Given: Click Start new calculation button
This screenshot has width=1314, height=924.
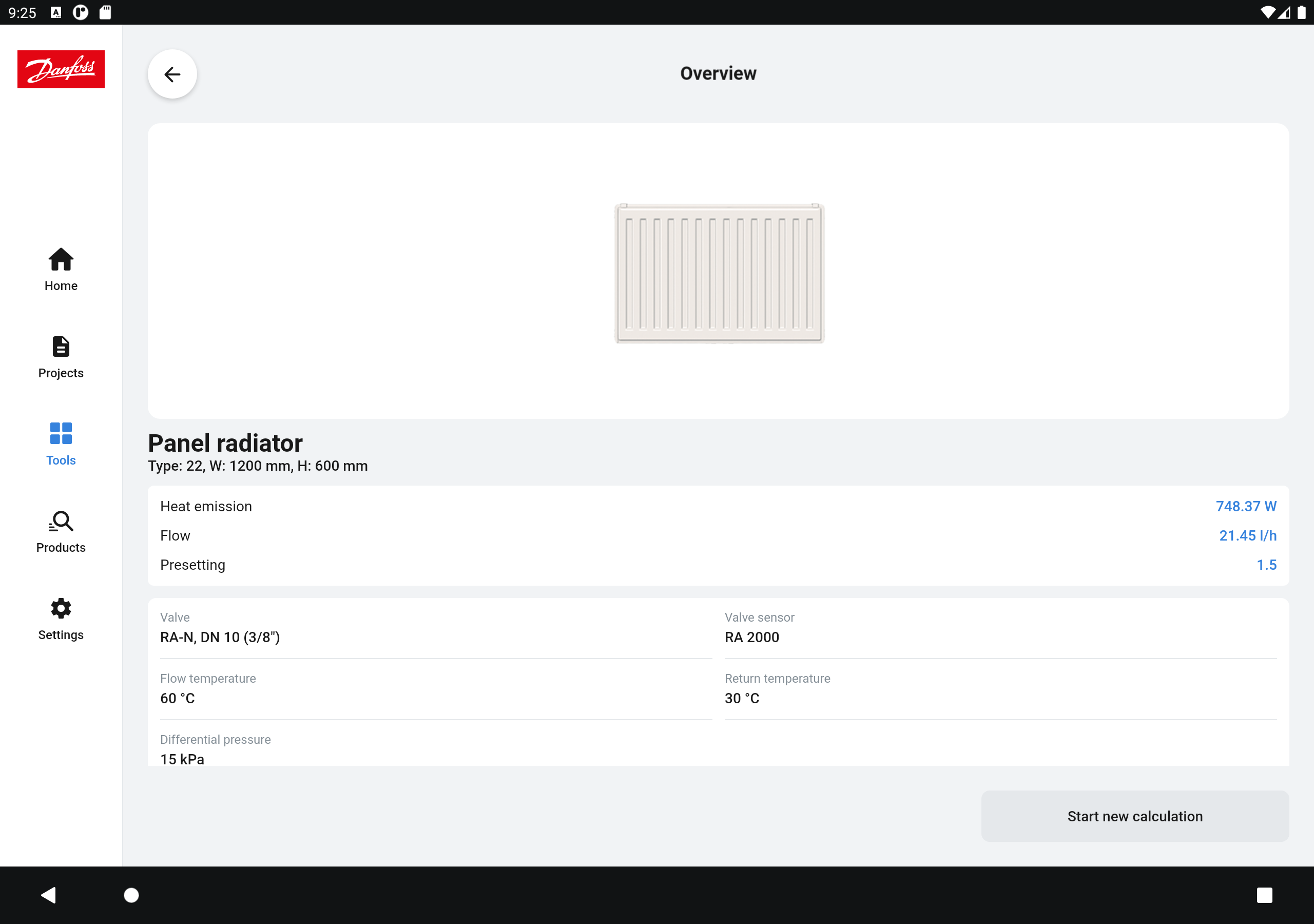Looking at the screenshot, I should coord(1134,816).
